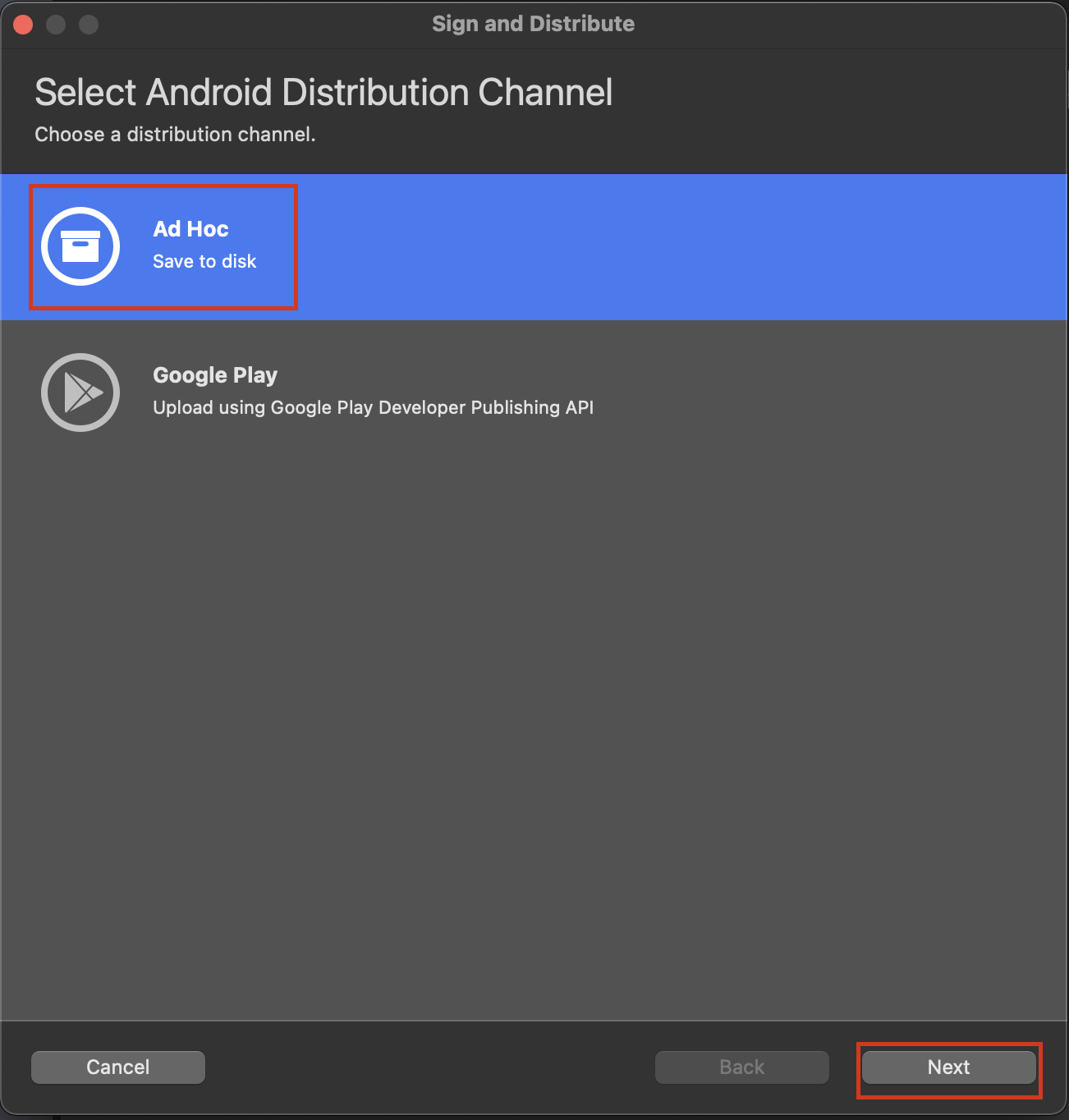Select the Ad Hoc channel title
Image resolution: width=1069 pixels, height=1120 pixels.
[x=190, y=229]
